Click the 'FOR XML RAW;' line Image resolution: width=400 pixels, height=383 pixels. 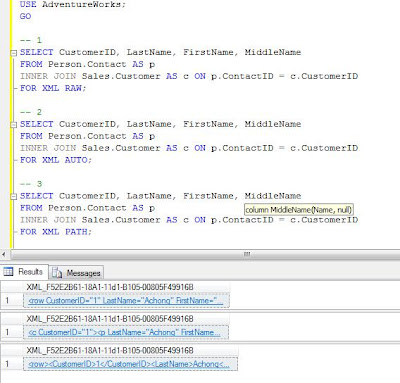coord(53,88)
